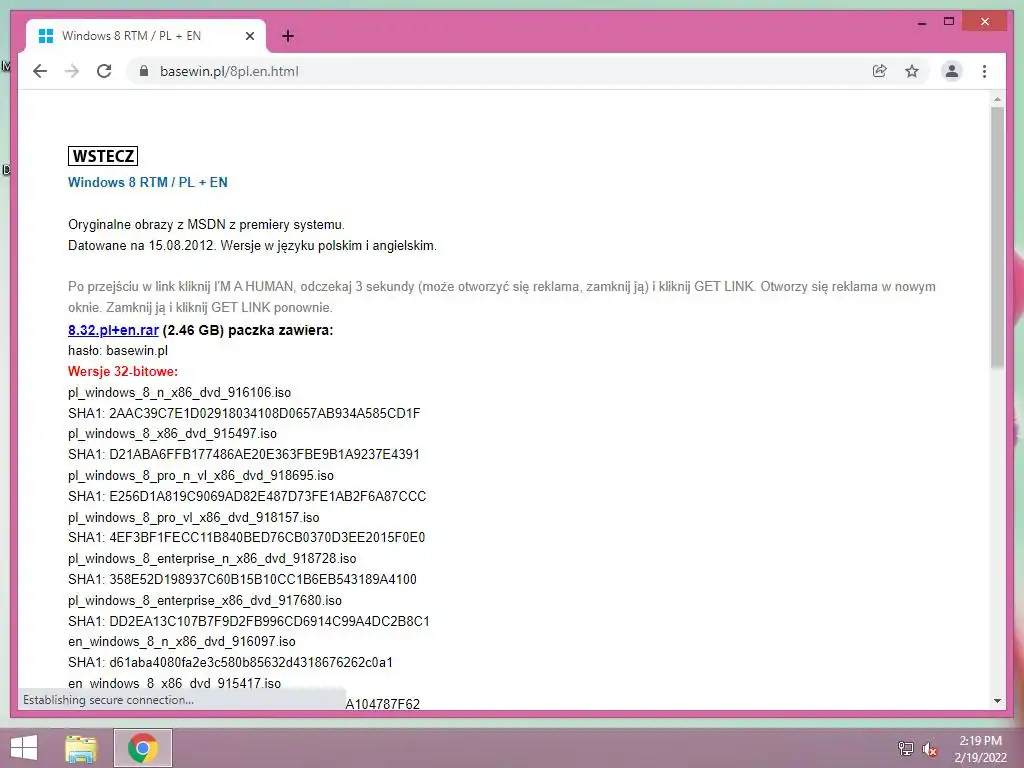Viewport: 1024px width, 768px height.
Task: Open the Chrome profile avatar
Action: point(952,71)
